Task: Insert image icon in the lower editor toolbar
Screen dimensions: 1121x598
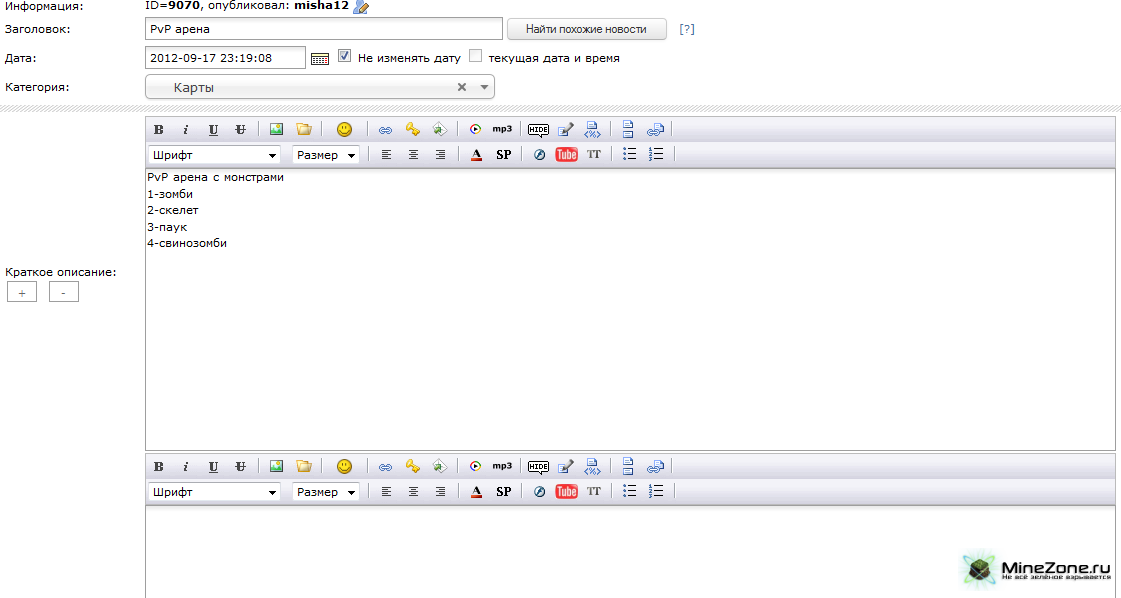Action: pos(277,466)
